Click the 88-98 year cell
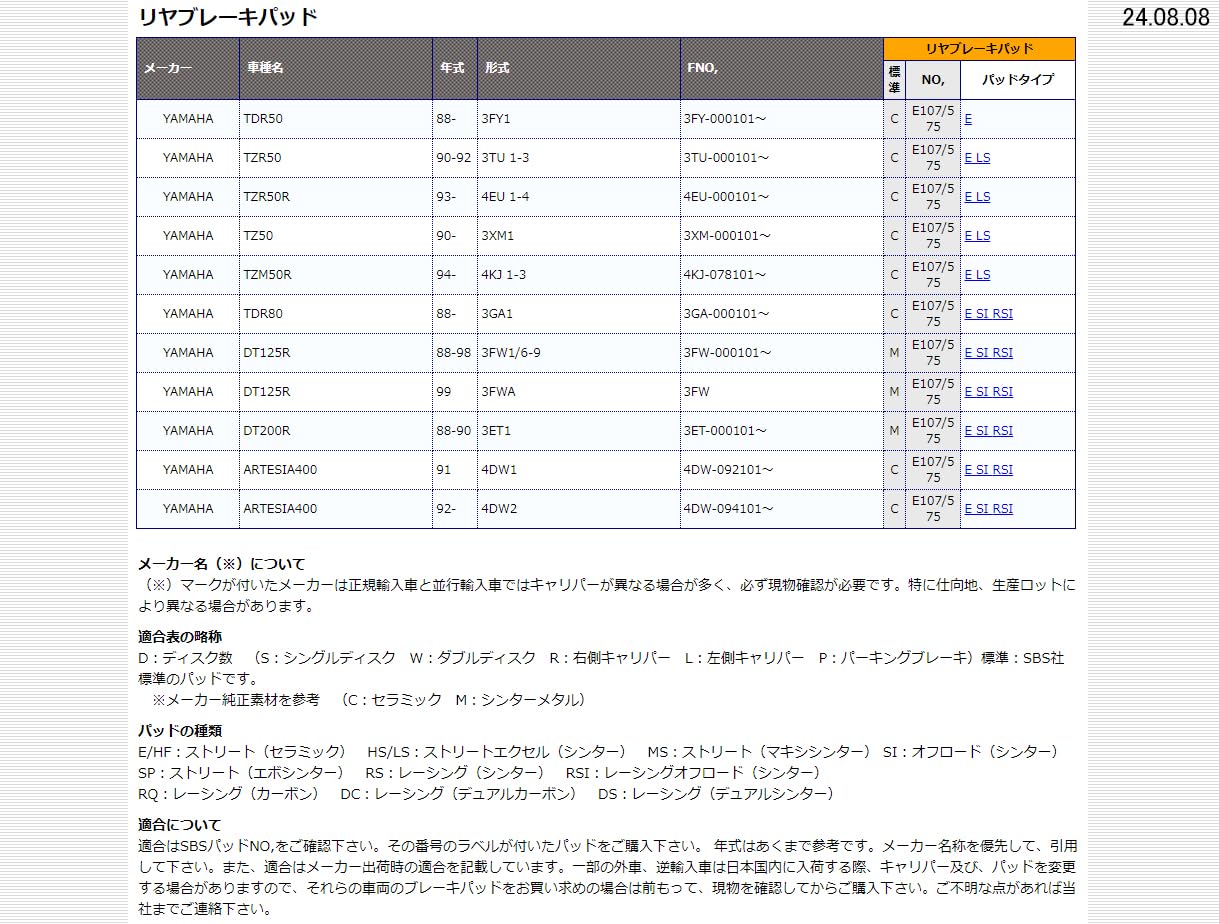Viewport: 1219px width, 924px height. [455, 352]
